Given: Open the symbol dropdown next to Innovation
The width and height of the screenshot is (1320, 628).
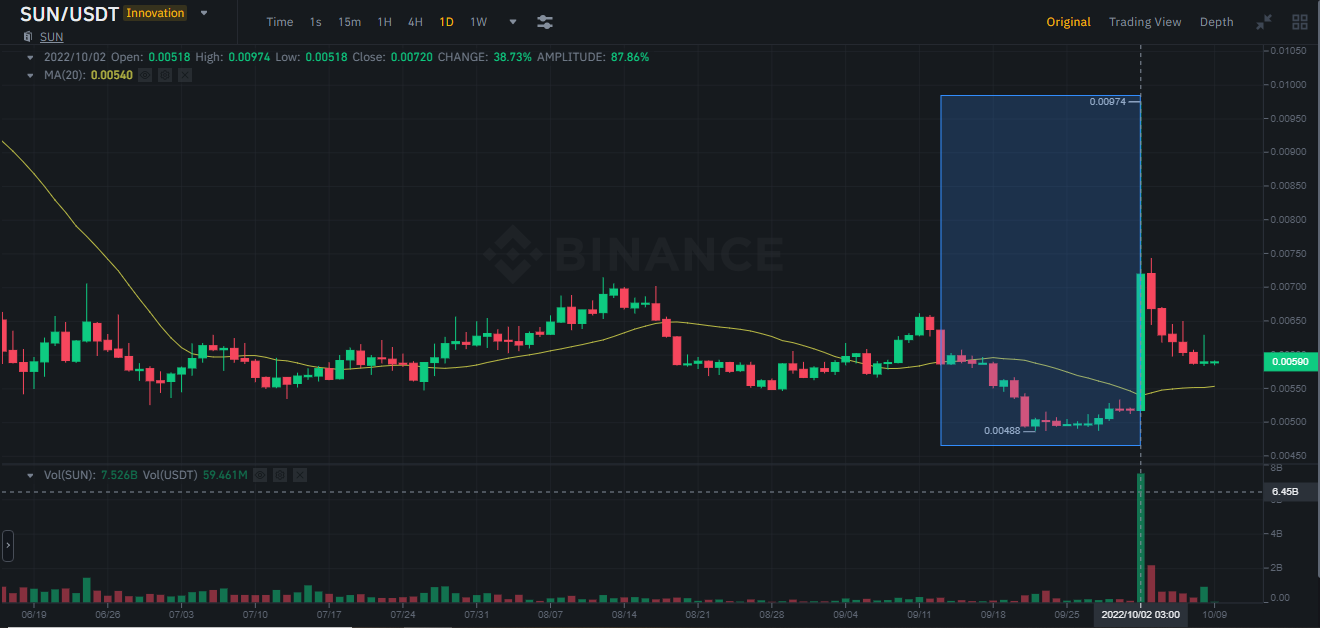Looking at the screenshot, I should click(204, 13).
